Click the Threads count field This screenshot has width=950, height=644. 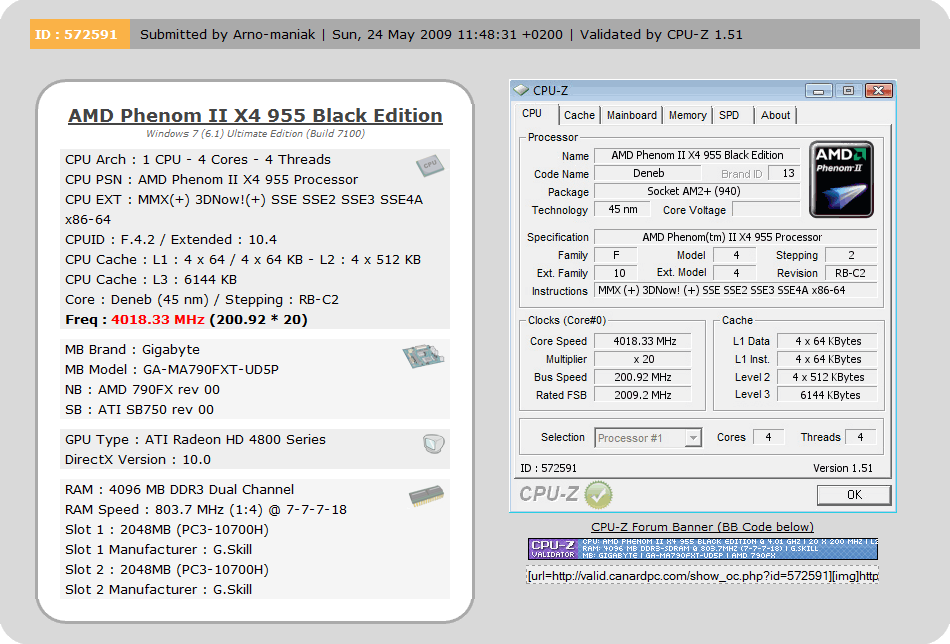860,437
